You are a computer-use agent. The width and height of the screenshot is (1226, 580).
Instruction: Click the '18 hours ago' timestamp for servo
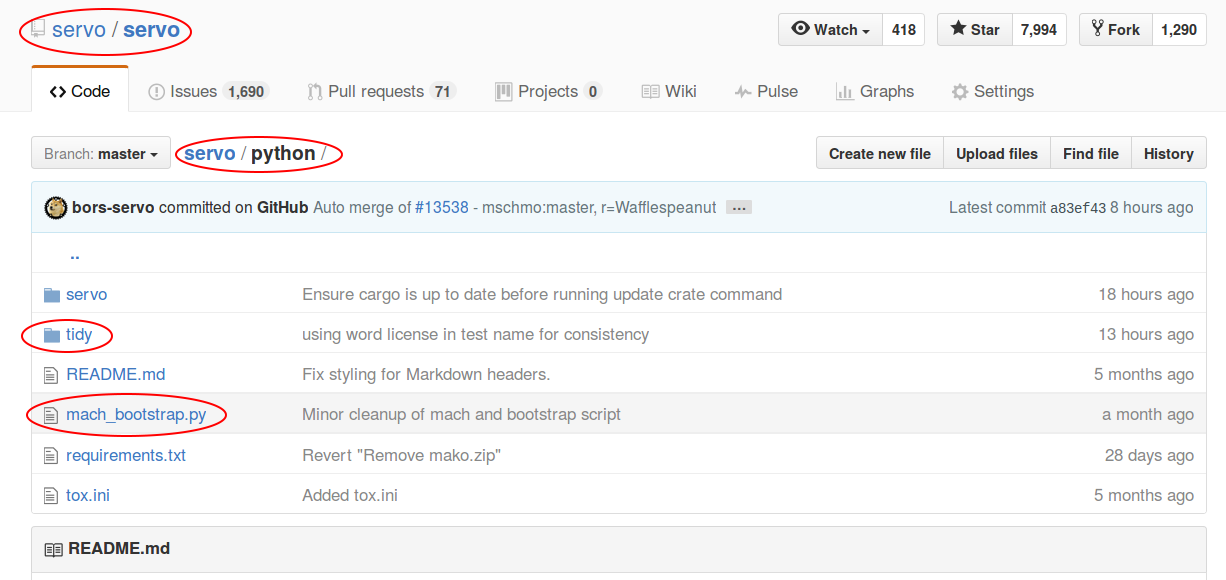point(1146,295)
